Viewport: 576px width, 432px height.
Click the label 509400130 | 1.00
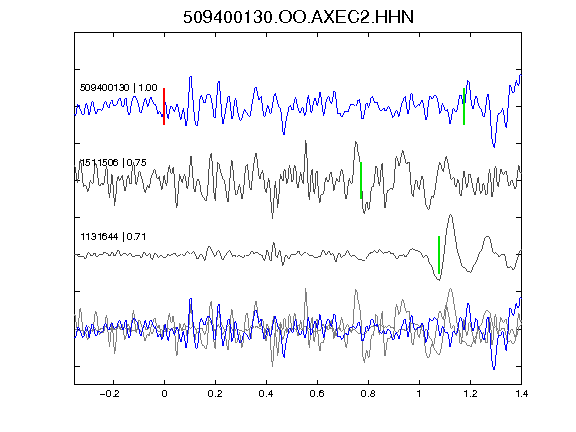(x=119, y=88)
